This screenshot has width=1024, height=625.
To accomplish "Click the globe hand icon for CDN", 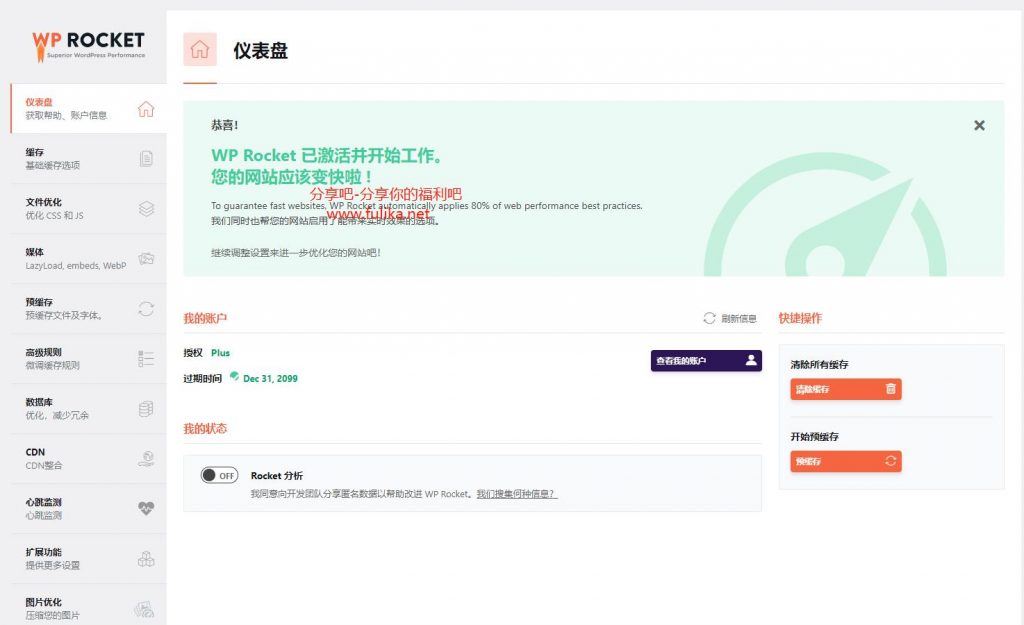I will click(x=146, y=458).
